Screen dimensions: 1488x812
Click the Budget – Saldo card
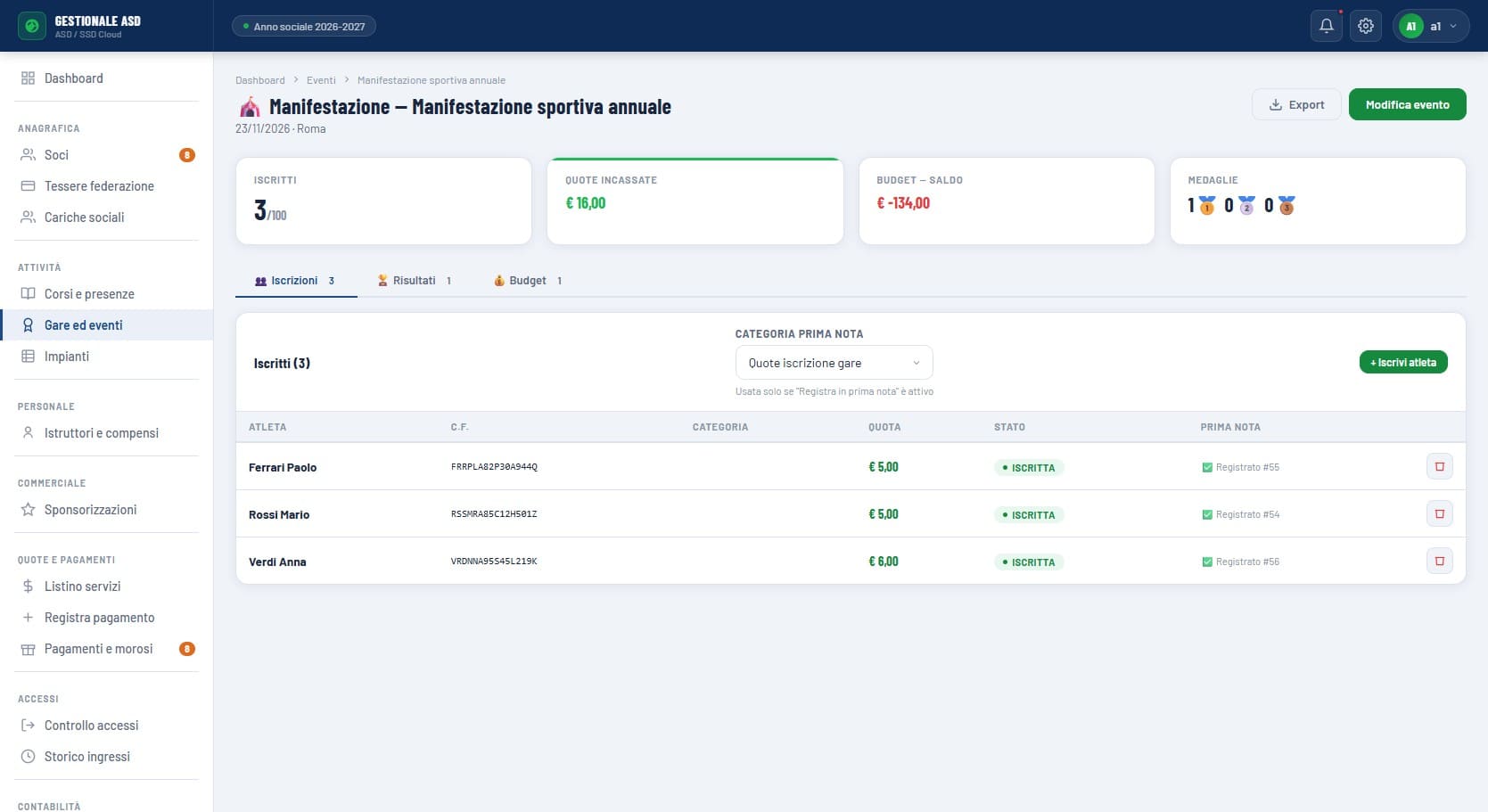coord(1007,201)
